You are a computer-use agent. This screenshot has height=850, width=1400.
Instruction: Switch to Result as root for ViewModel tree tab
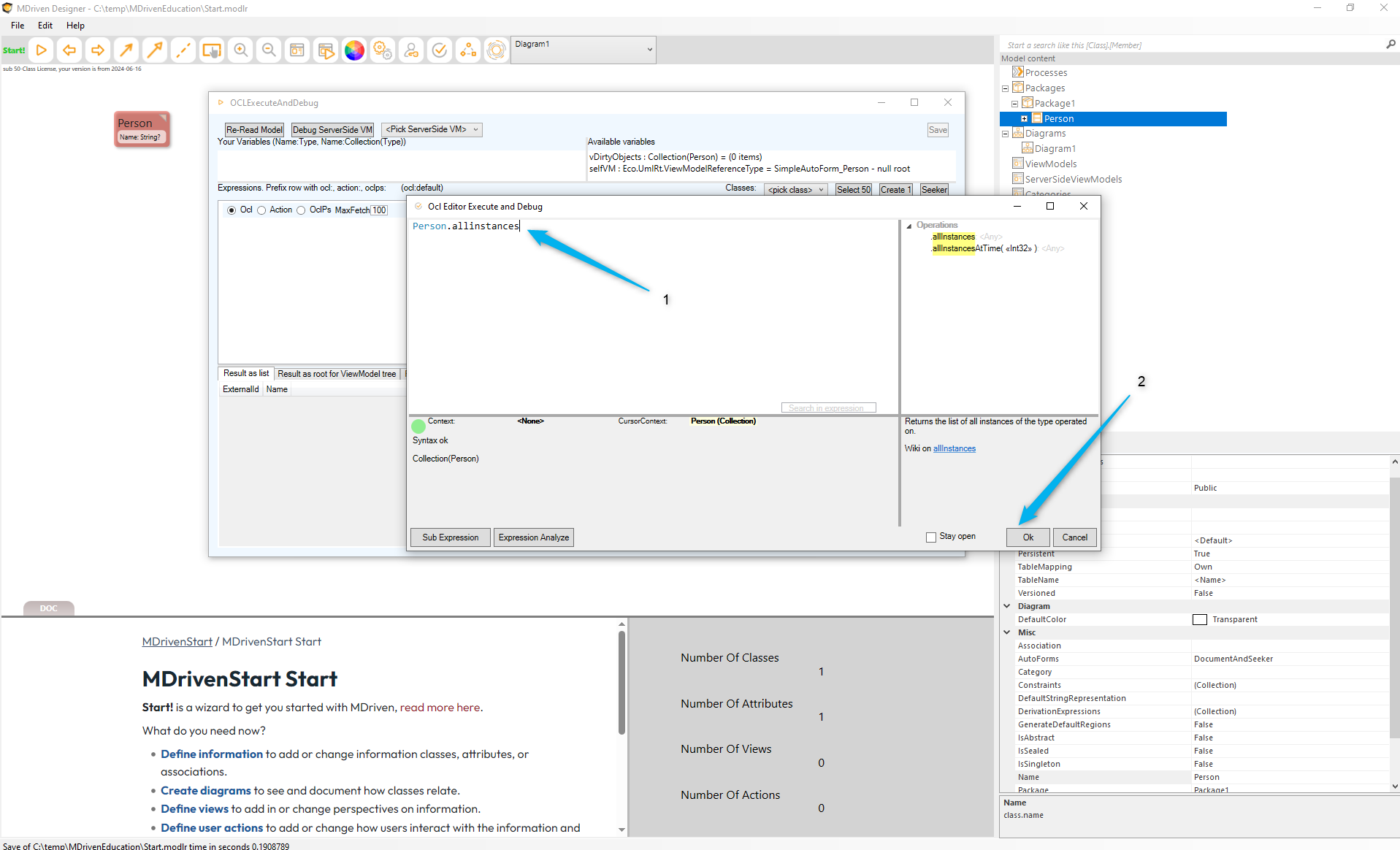[x=337, y=374]
